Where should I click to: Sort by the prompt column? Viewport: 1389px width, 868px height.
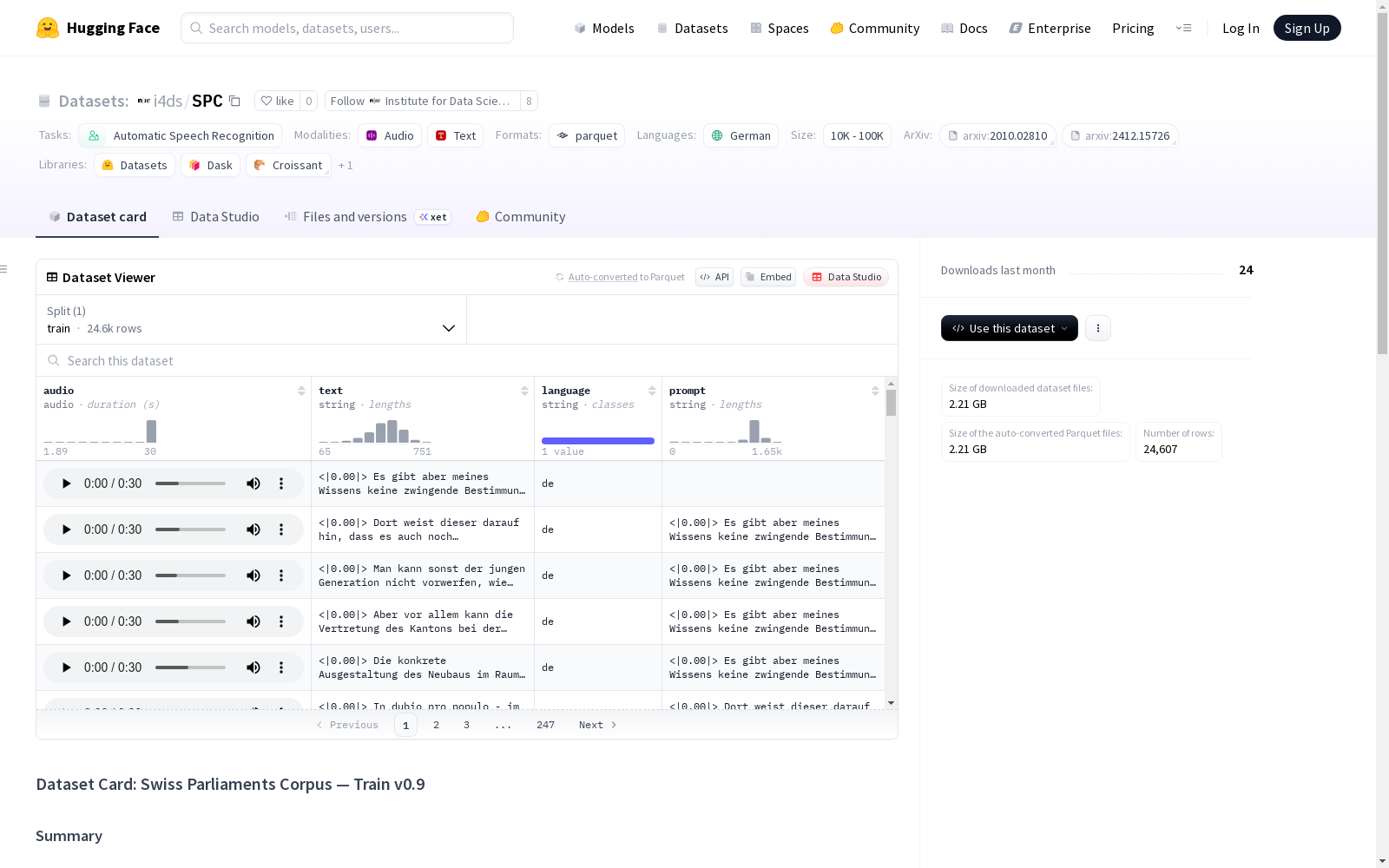[875, 391]
